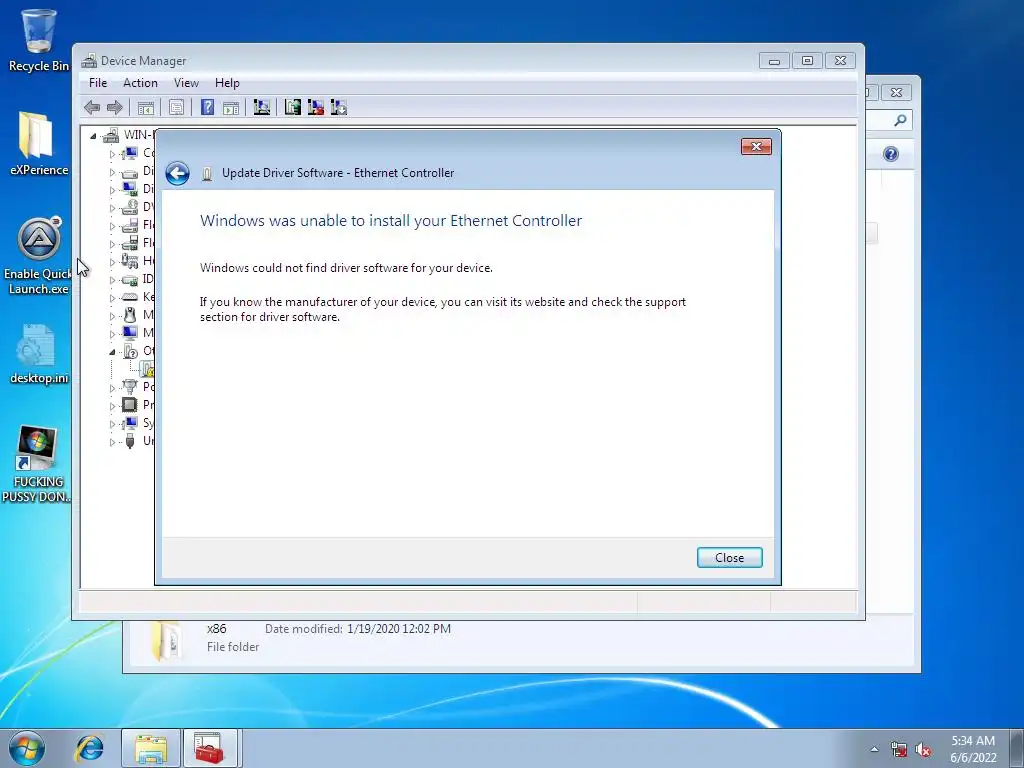Expand the System devices node
The height and width of the screenshot is (768, 1024).
(x=112, y=424)
